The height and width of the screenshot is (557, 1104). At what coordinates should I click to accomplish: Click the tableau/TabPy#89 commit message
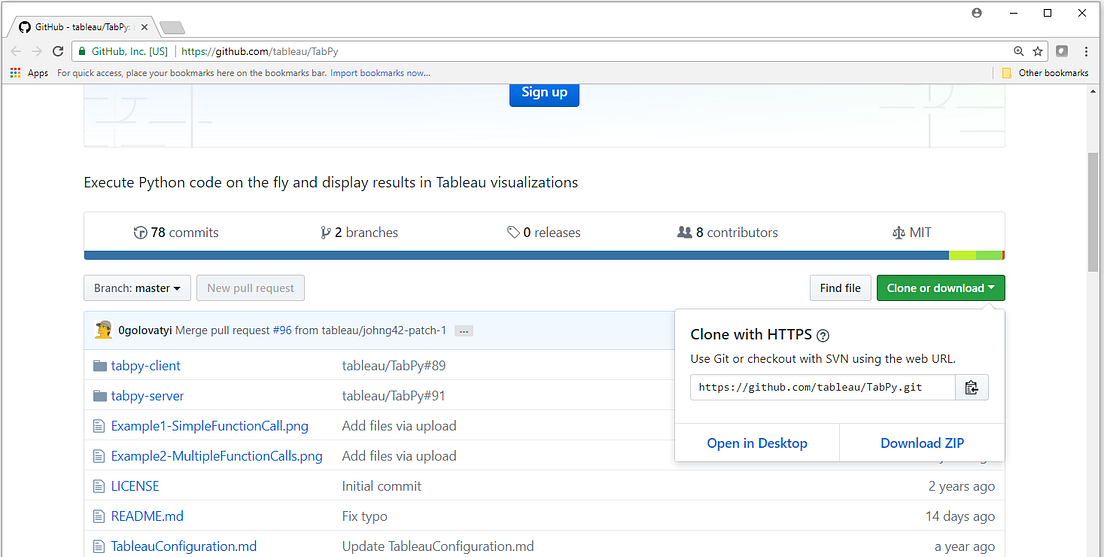(394, 365)
